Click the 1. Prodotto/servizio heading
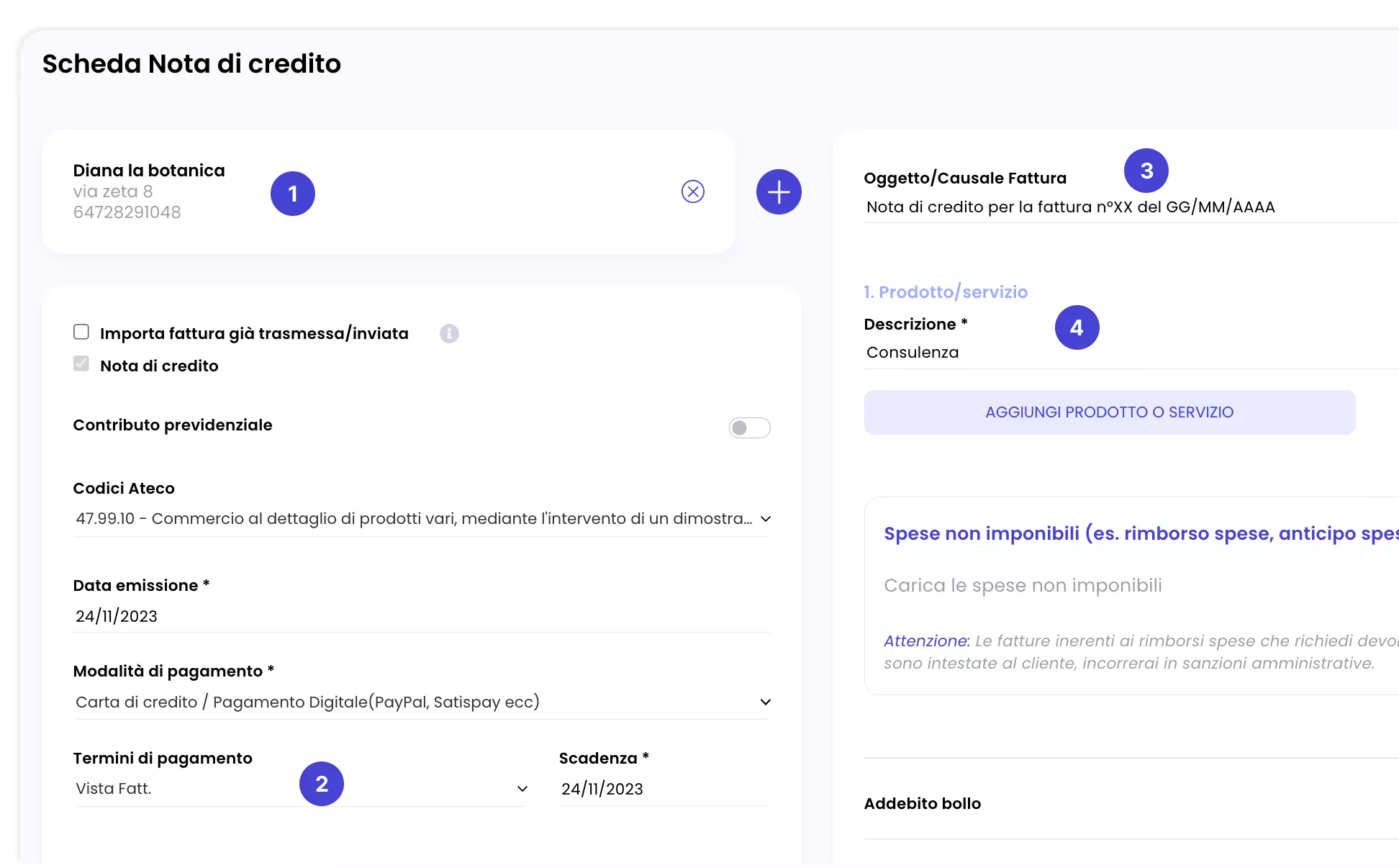 (946, 291)
